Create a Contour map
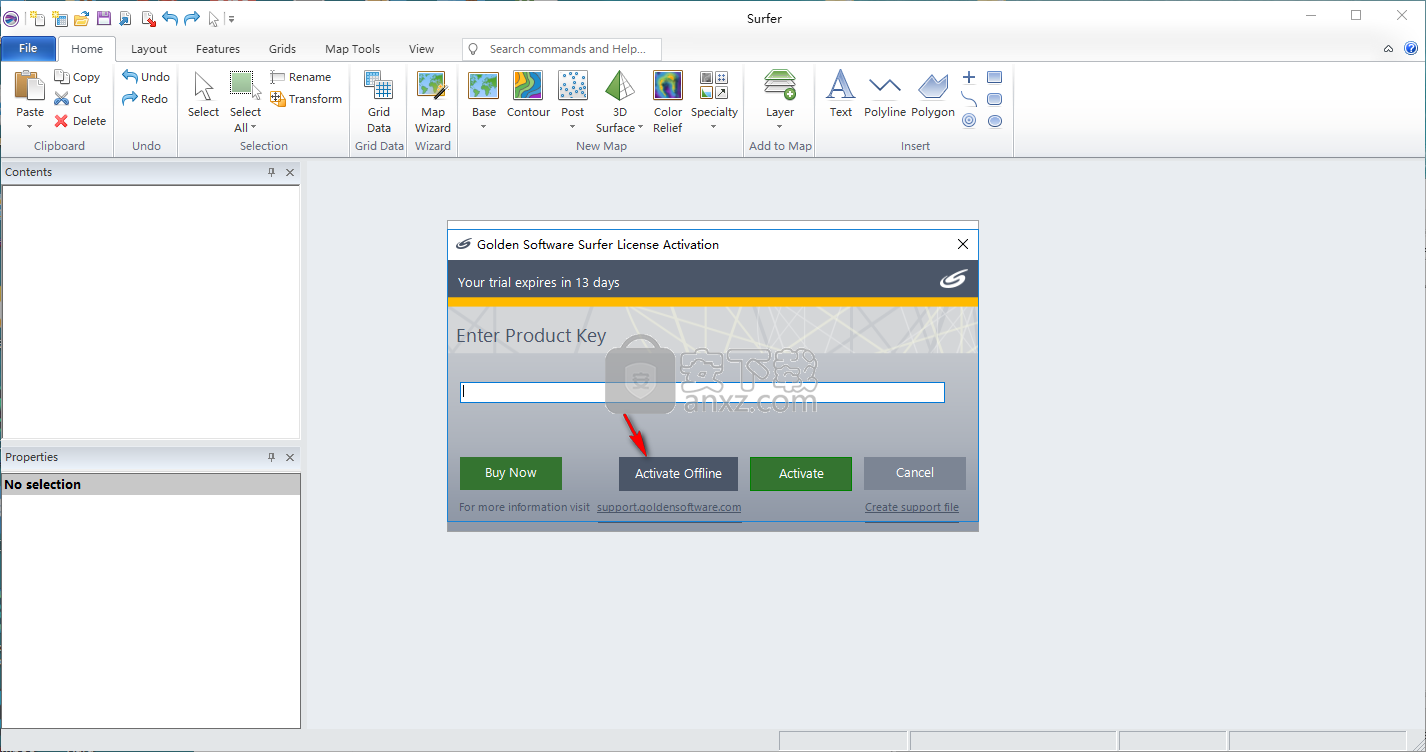The width and height of the screenshot is (1426, 752). (528, 95)
